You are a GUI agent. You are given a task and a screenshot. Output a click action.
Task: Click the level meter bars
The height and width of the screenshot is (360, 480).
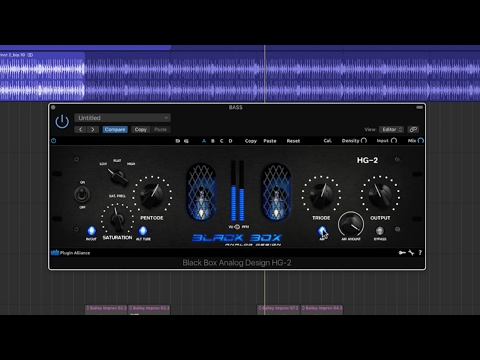(237, 191)
